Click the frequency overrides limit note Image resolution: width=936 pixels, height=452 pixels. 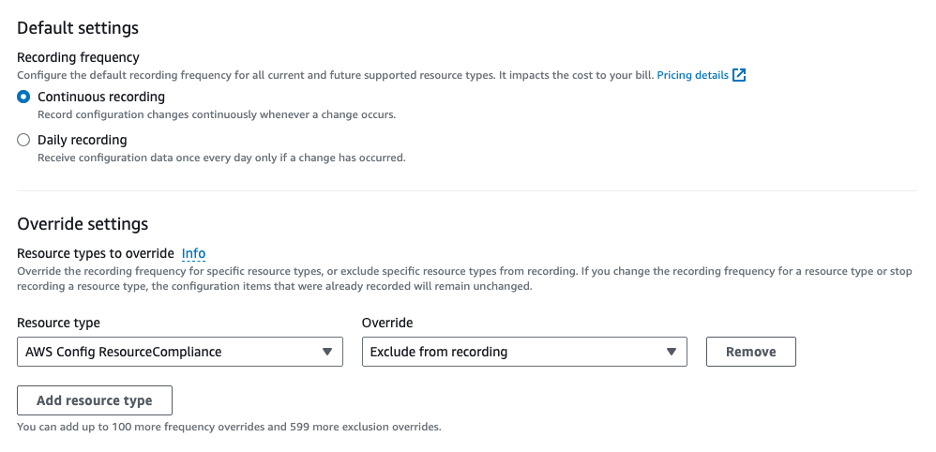tap(229, 427)
